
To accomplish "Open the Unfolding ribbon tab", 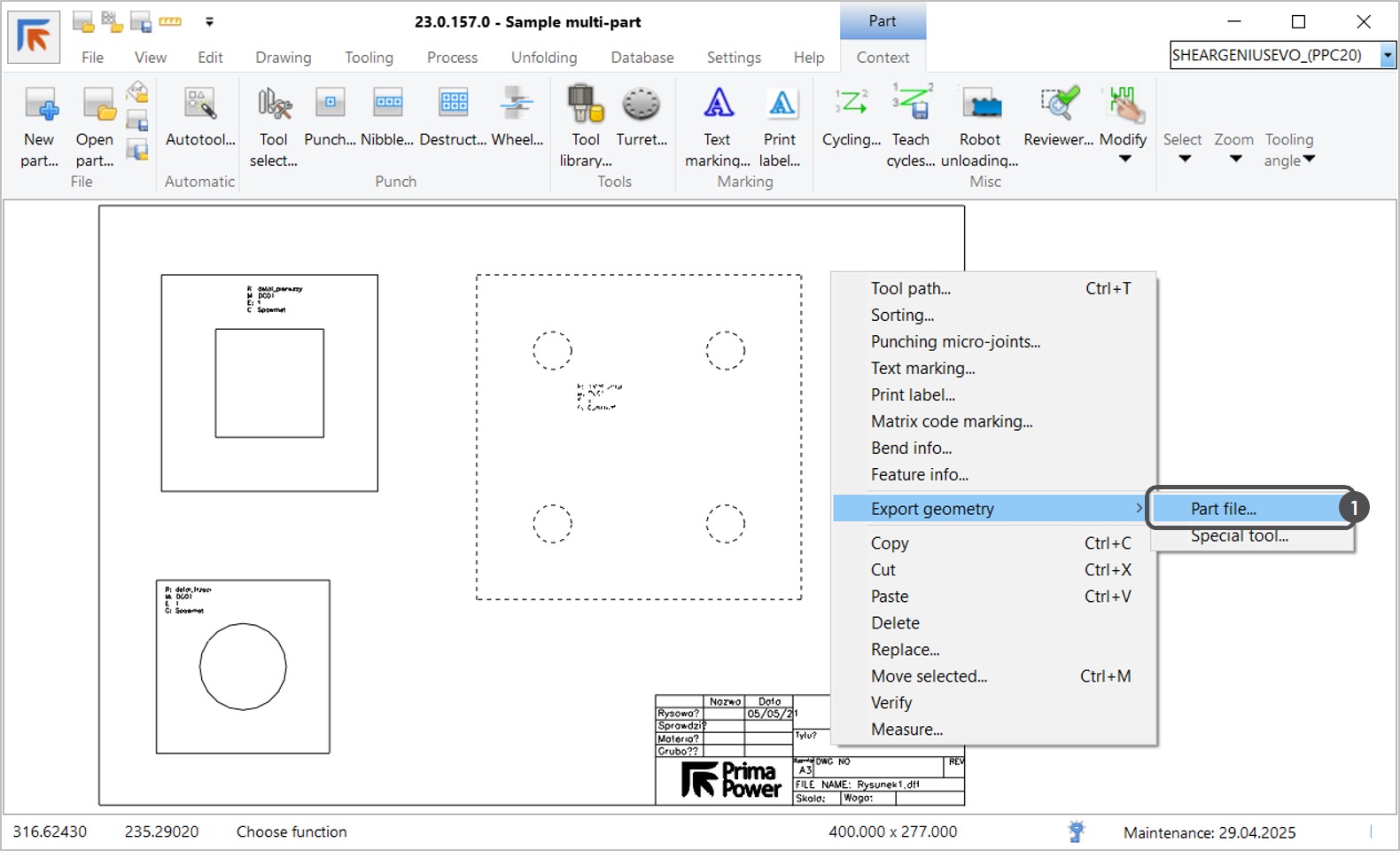I will tap(543, 58).
